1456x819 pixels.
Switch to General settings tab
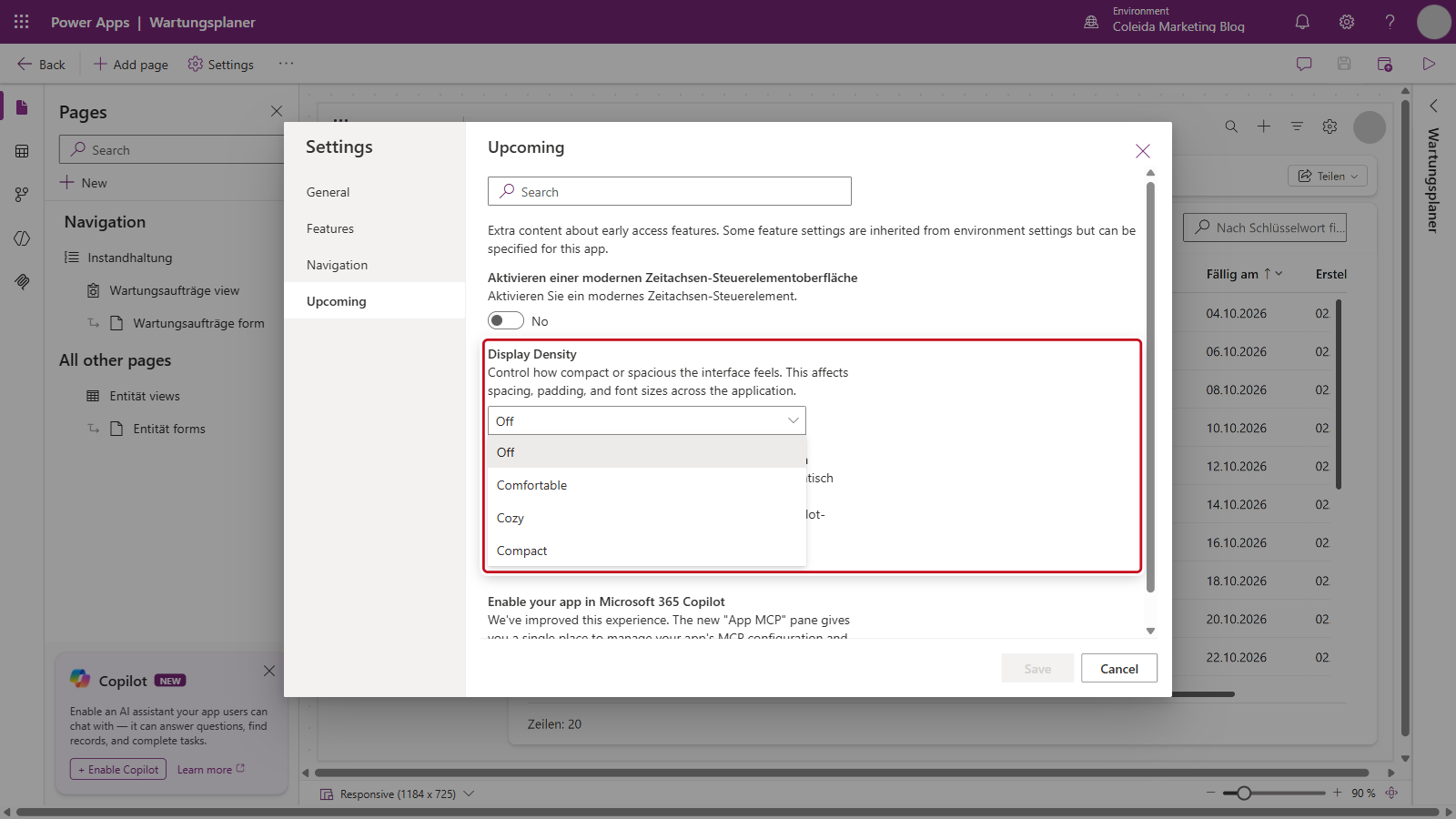coord(374,192)
